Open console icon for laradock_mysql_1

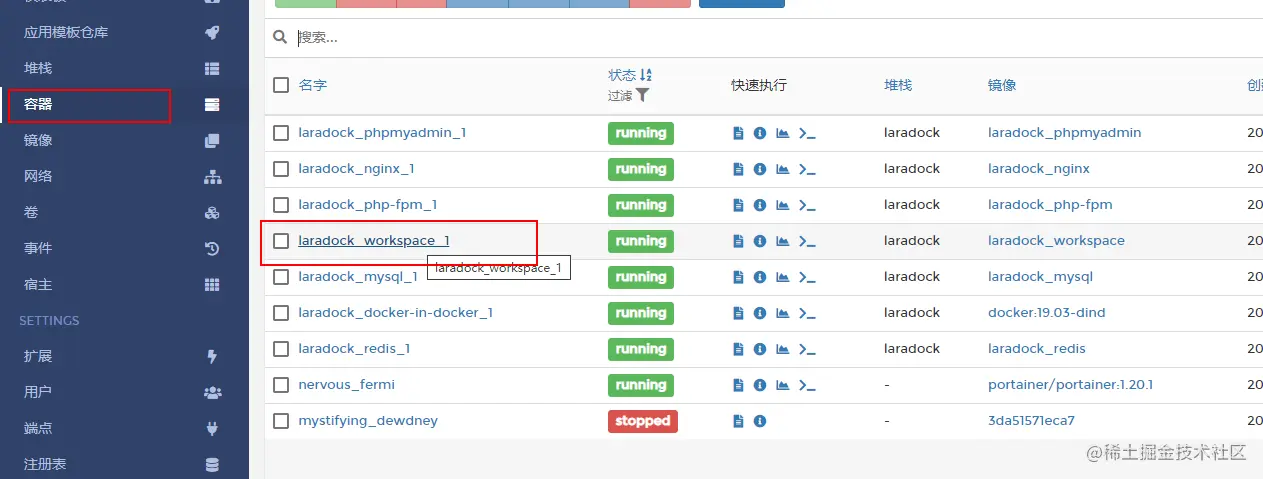tap(807, 277)
